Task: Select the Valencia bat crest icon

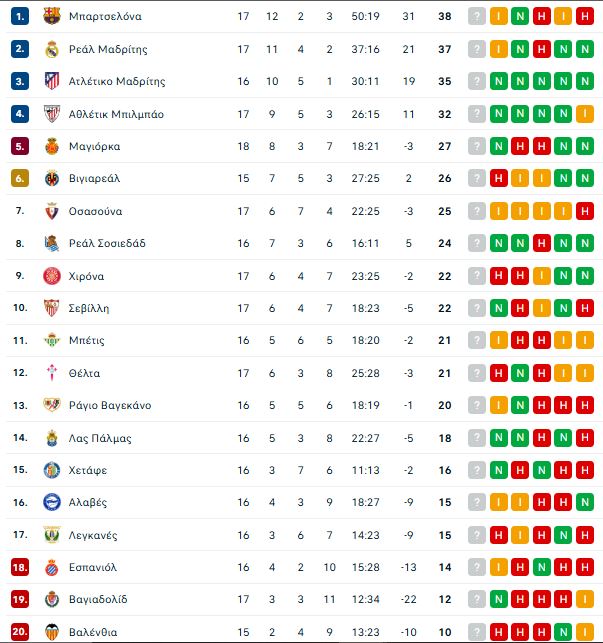Action: (52, 632)
